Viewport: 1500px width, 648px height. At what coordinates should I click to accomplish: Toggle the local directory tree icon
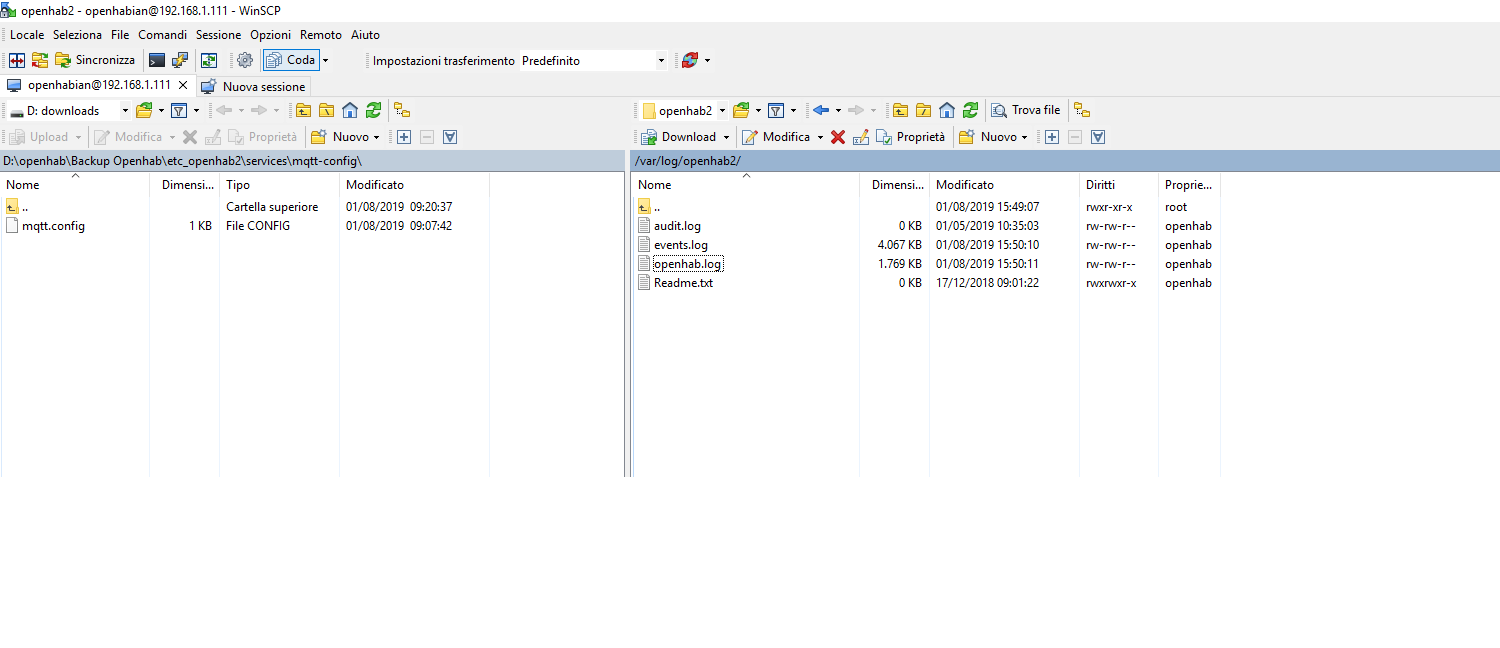pyautogui.click(x=402, y=110)
